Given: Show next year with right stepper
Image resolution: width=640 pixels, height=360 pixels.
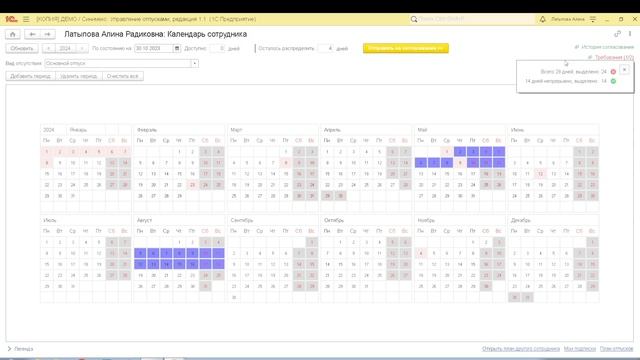Looking at the screenshot, I should point(82,48).
